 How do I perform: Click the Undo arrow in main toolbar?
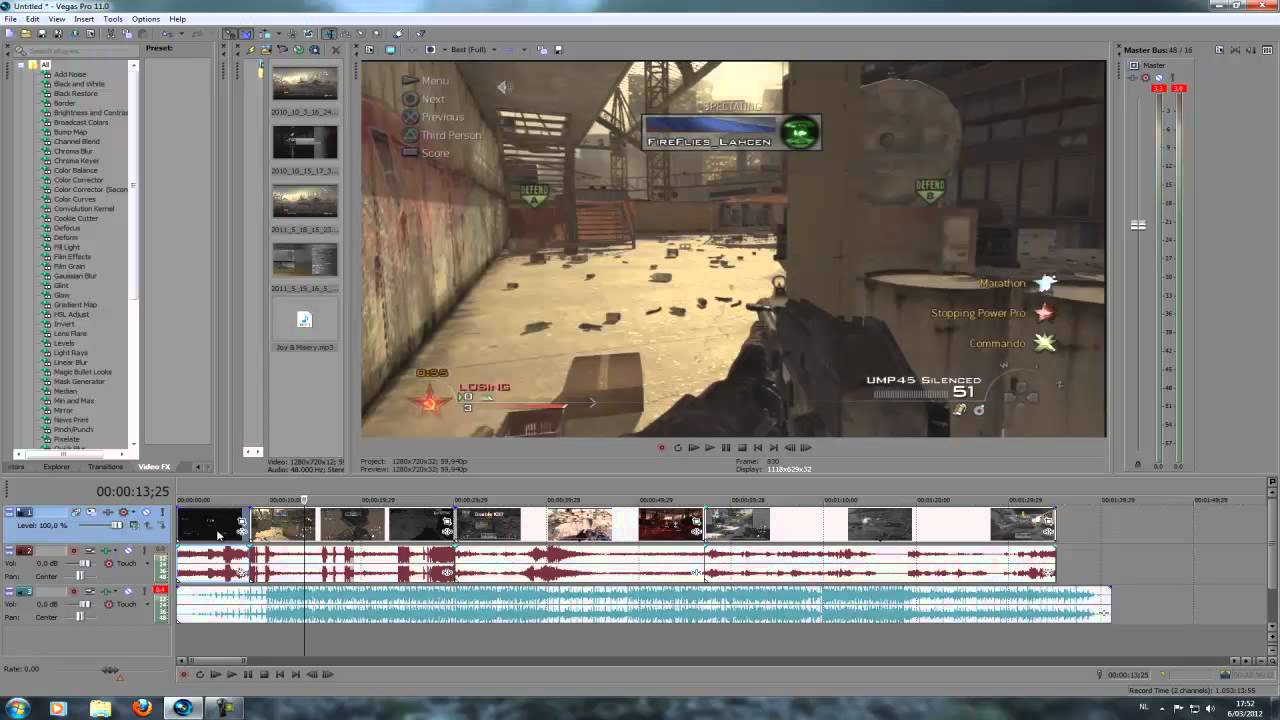pos(166,34)
